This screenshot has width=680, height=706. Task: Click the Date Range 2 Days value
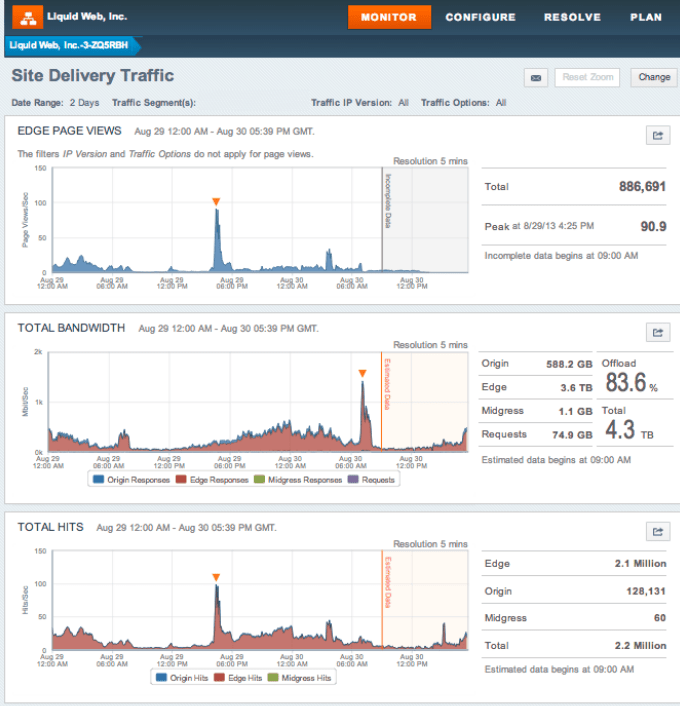(84, 103)
